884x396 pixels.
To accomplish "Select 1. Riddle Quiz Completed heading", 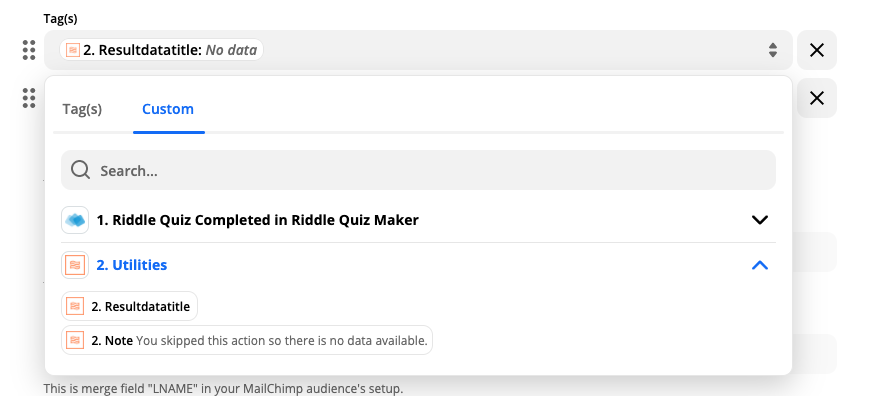I will tap(258, 220).
